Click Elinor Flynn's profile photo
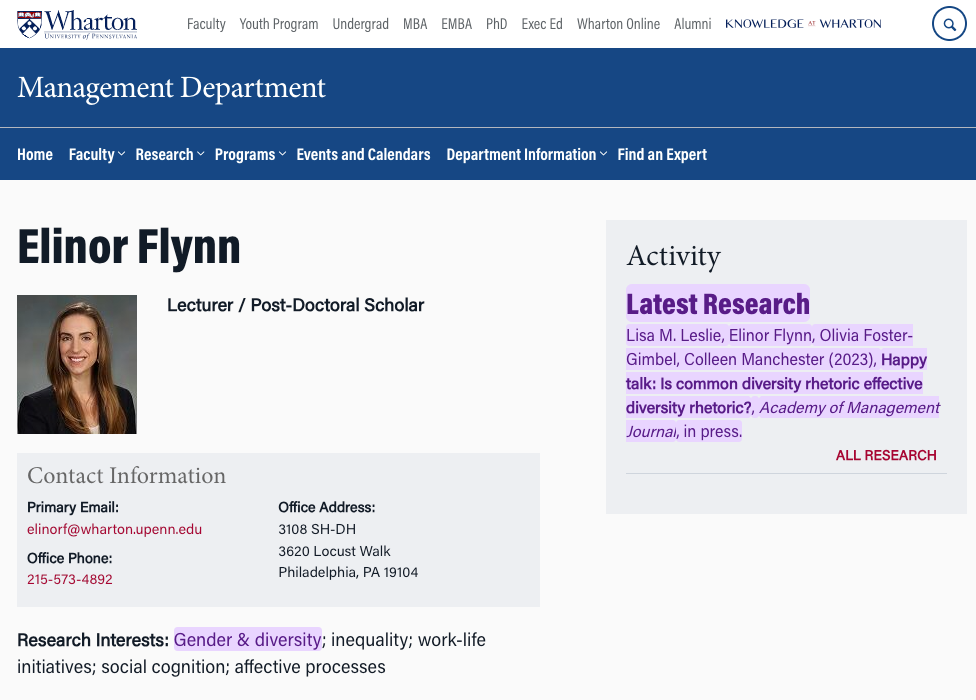 click(77, 364)
